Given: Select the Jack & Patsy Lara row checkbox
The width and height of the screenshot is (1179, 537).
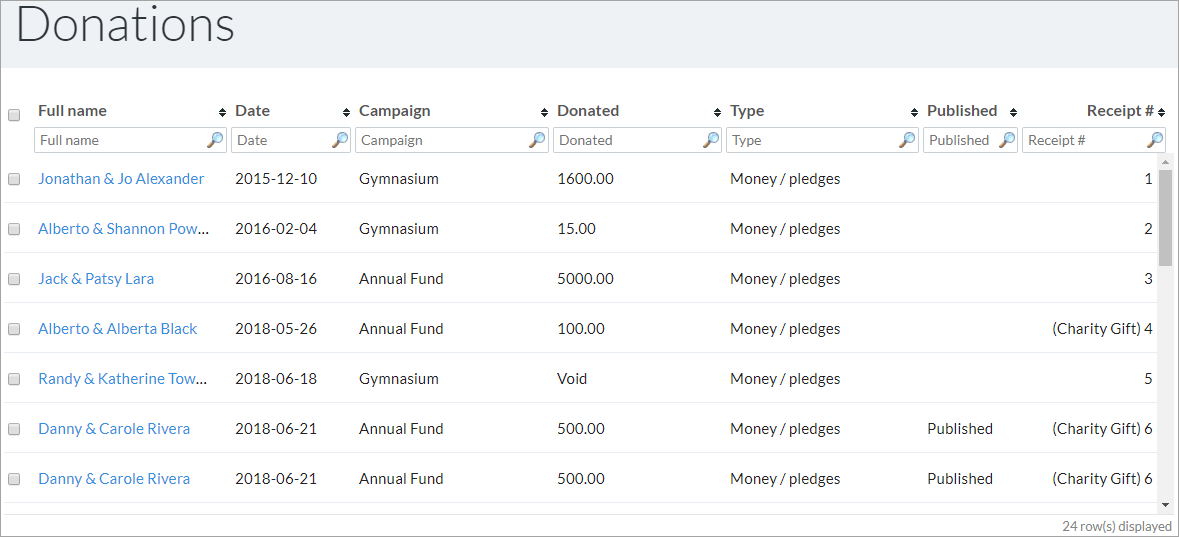Looking at the screenshot, I should (14, 279).
